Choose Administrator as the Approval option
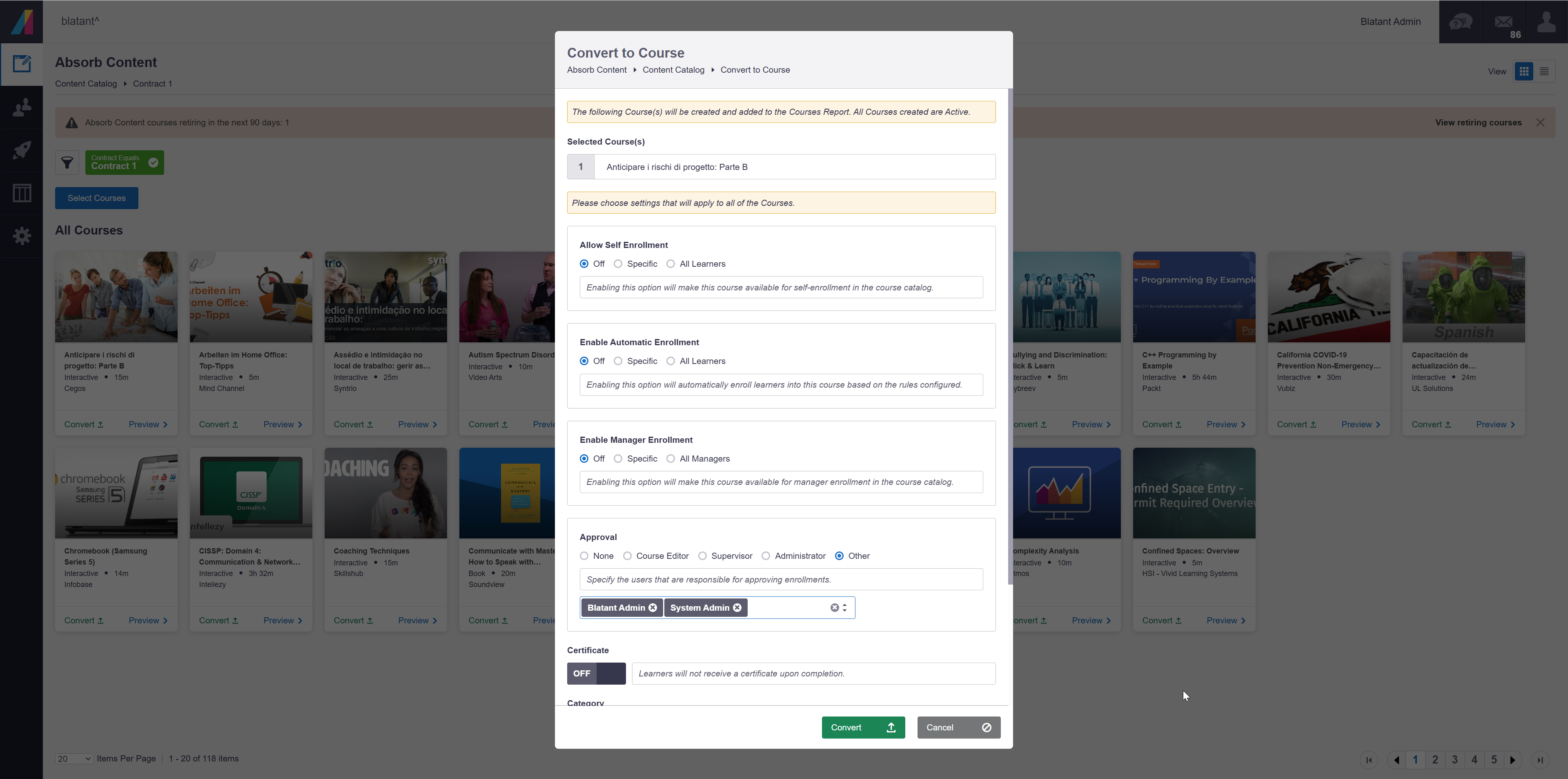The height and width of the screenshot is (779, 1568). coord(766,556)
